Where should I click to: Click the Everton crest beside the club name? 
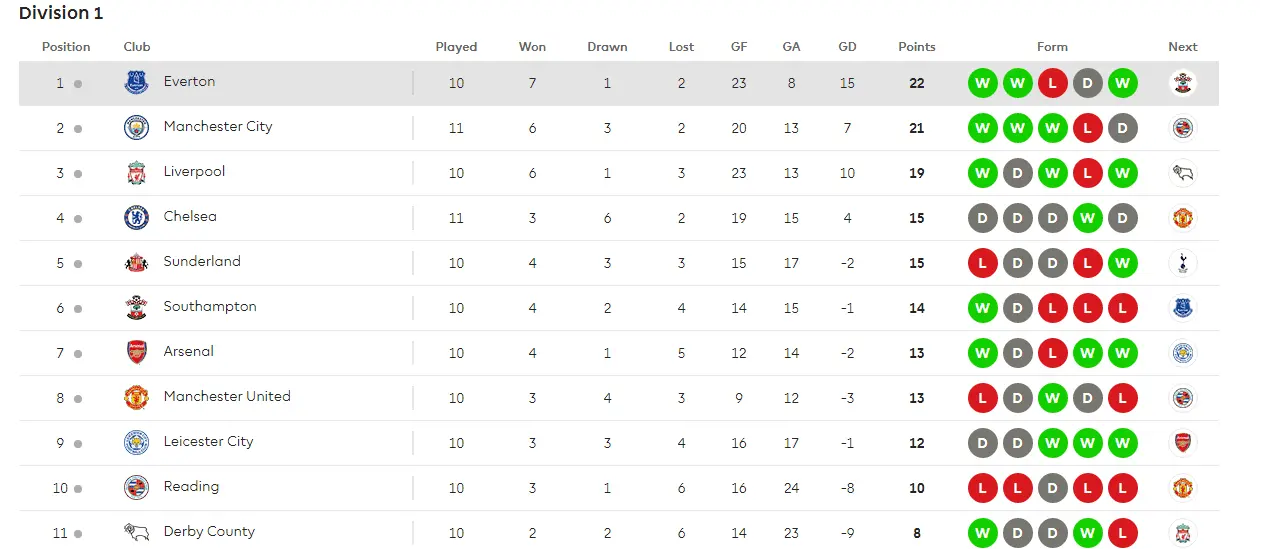tap(136, 83)
